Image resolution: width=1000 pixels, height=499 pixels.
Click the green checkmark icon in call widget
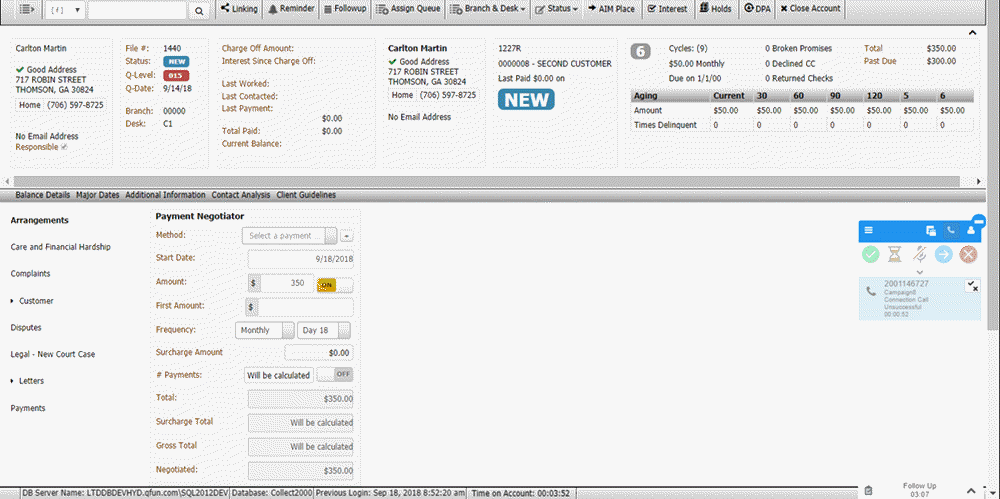point(871,254)
